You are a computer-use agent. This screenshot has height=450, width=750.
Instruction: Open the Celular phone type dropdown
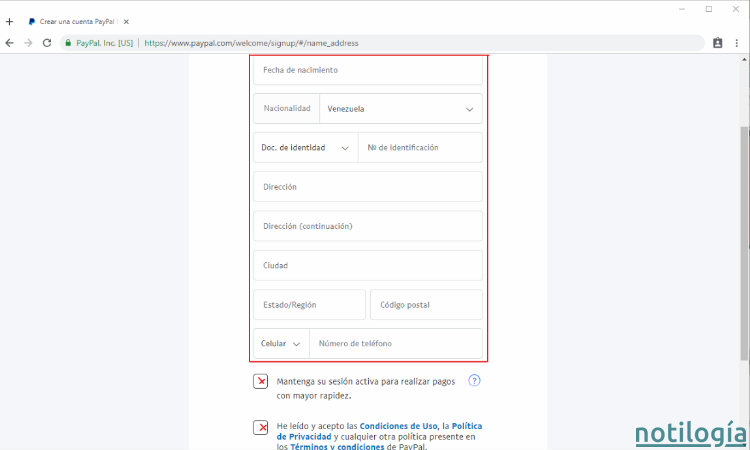click(x=281, y=343)
